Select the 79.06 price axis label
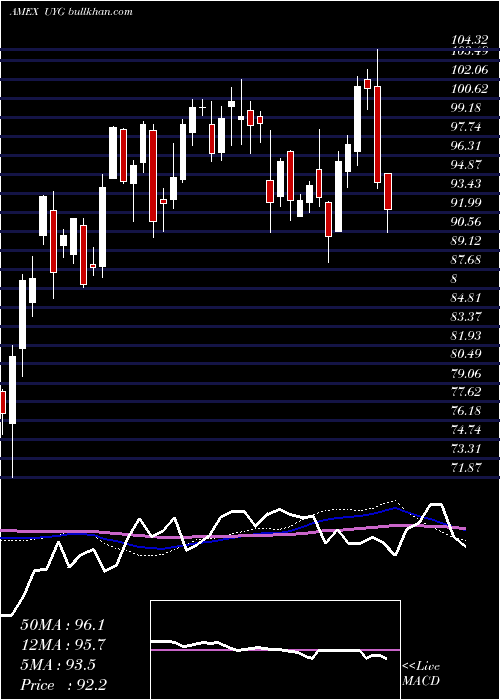 468,374
